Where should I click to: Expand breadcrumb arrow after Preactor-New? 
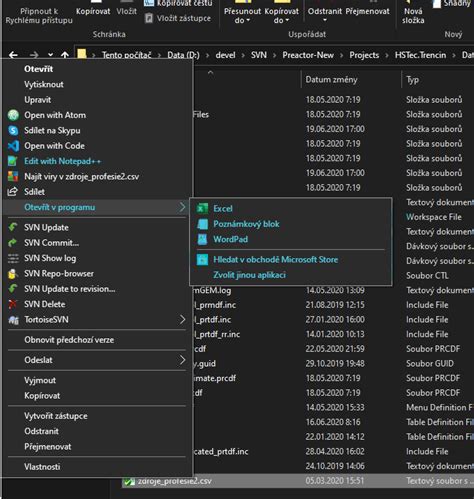(341, 55)
